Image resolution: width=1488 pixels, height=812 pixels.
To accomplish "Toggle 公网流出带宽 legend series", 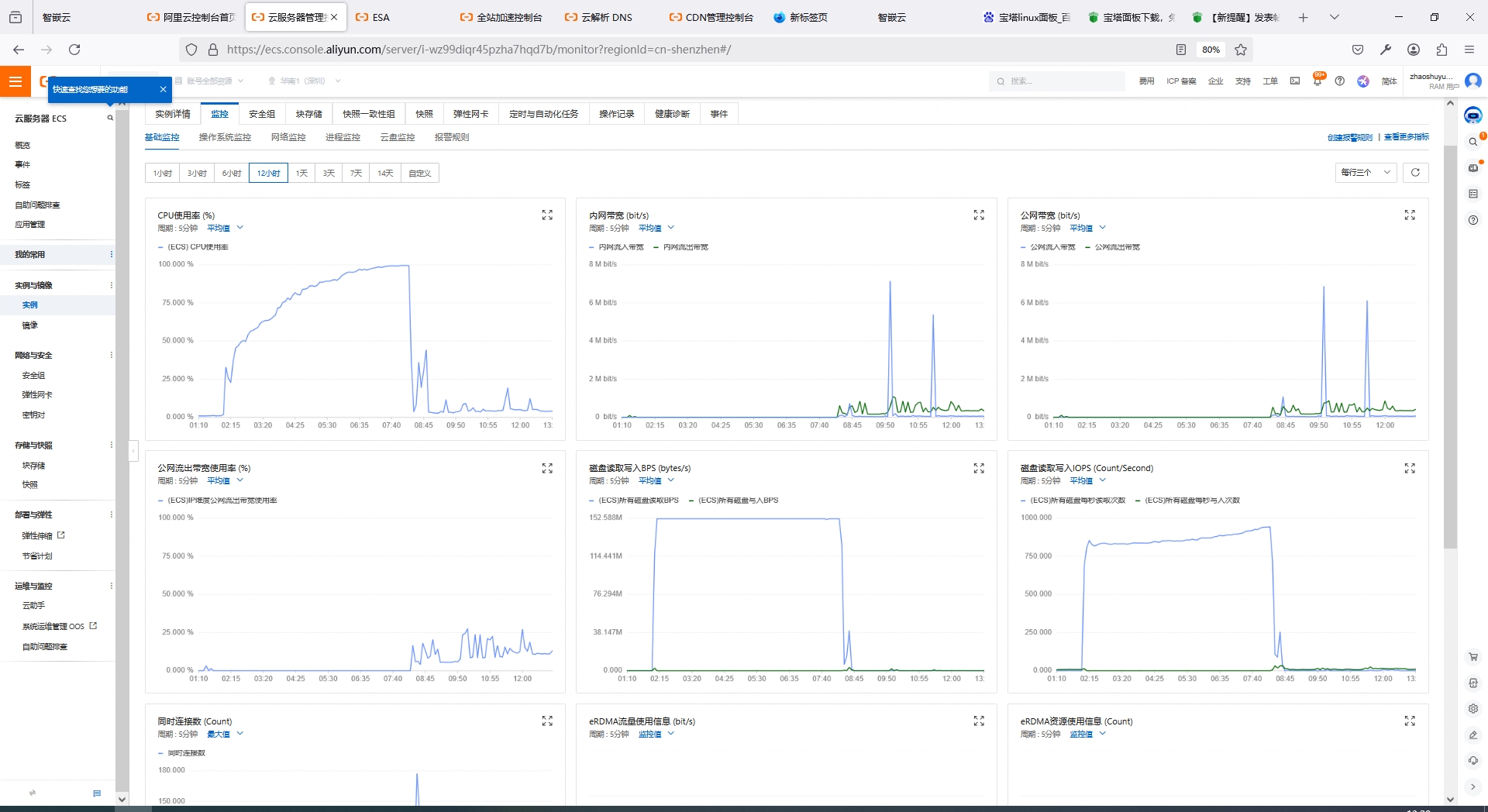I will coord(1113,247).
